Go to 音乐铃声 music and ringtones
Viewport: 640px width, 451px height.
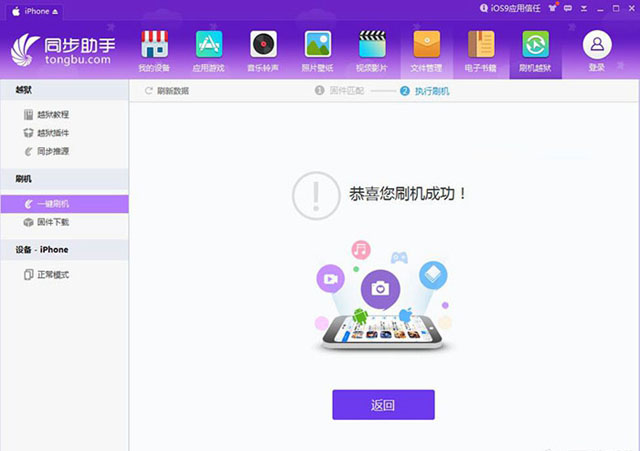[263, 52]
